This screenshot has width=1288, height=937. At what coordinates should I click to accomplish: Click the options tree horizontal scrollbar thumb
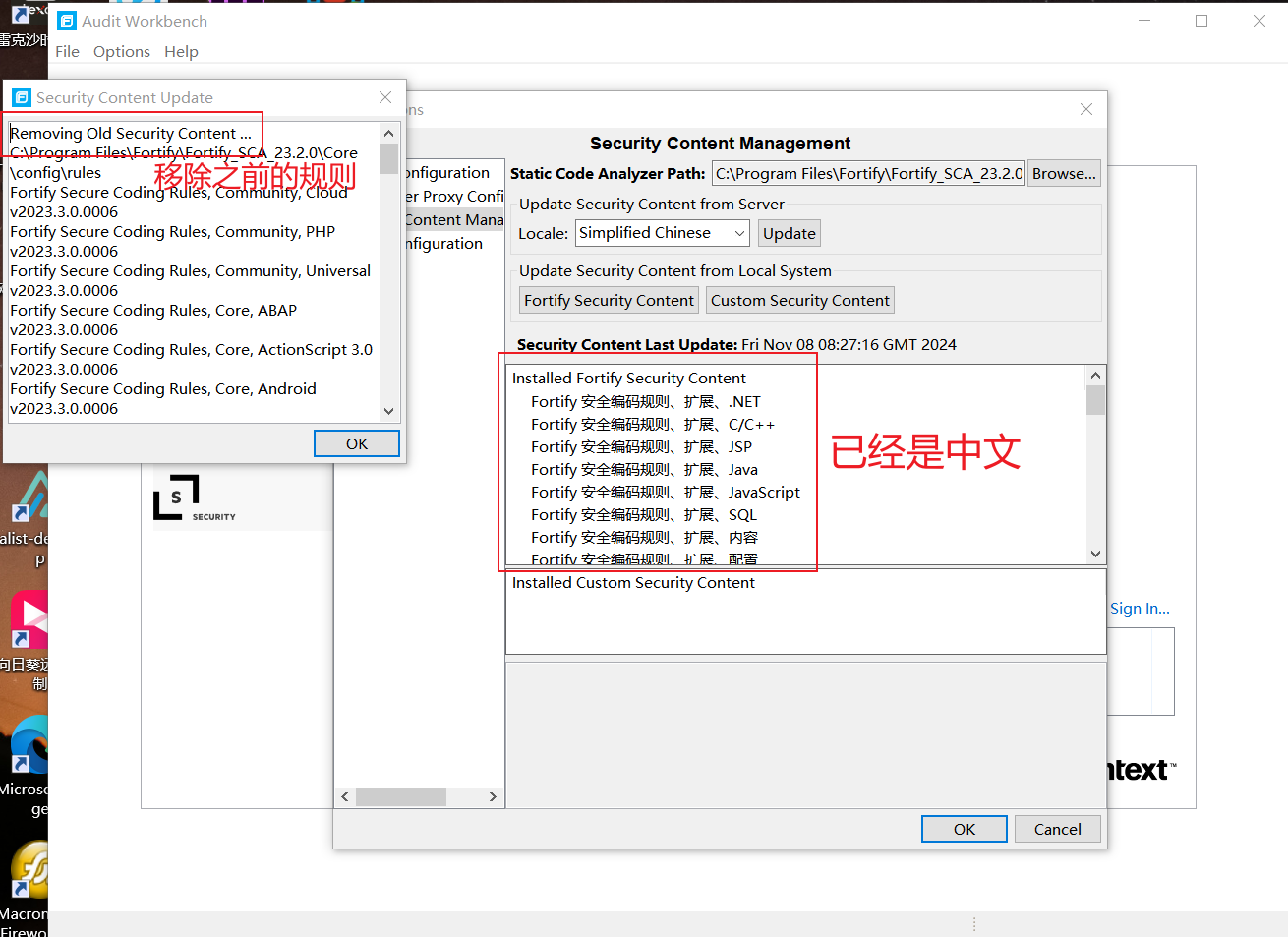point(401,796)
